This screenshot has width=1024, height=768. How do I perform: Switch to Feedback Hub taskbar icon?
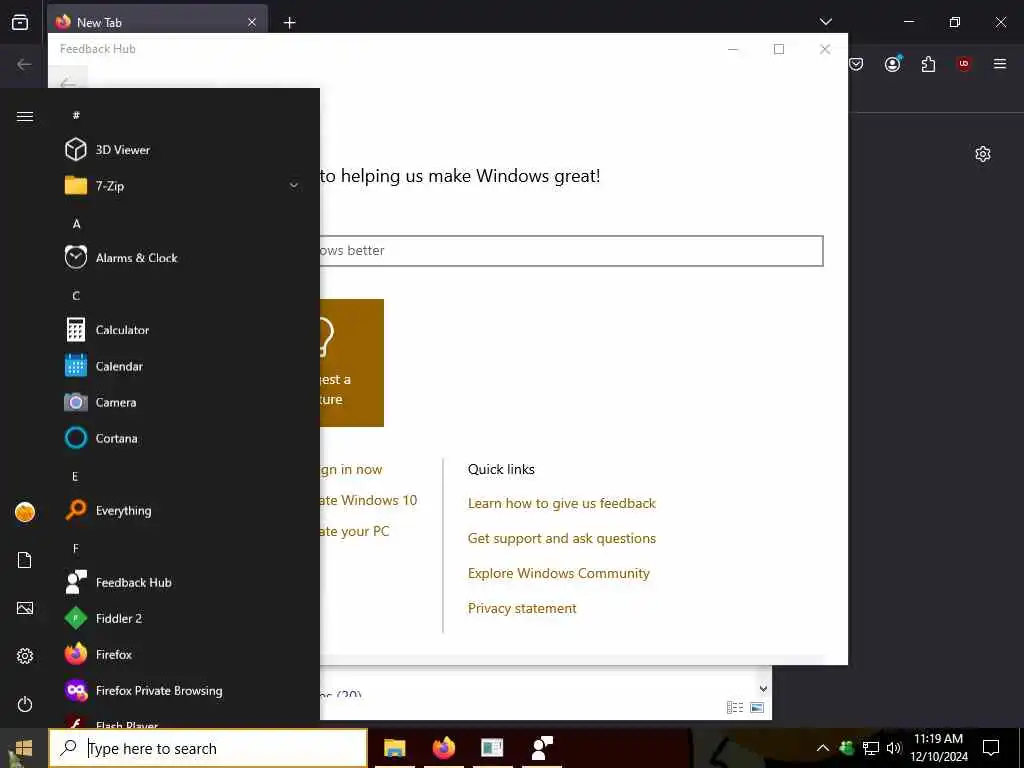(x=543, y=748)
